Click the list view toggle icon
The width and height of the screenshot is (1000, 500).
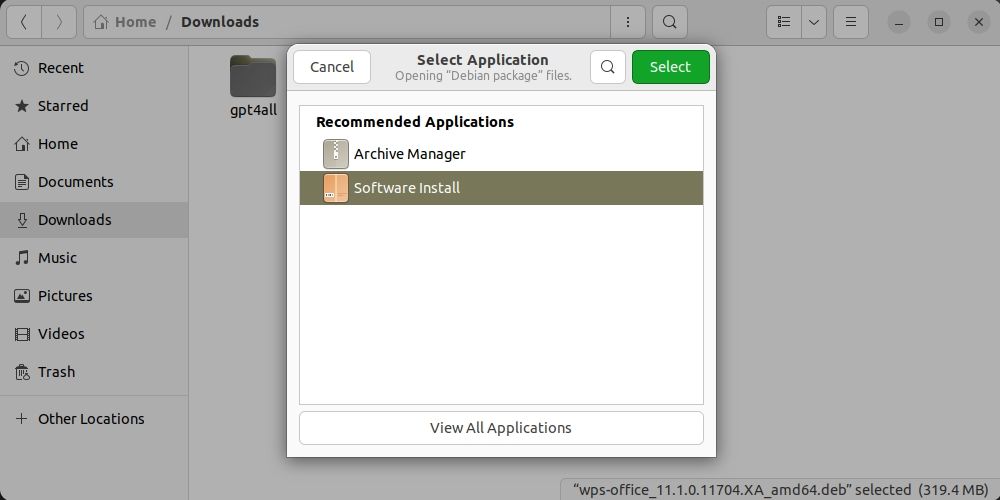point(785,21)
